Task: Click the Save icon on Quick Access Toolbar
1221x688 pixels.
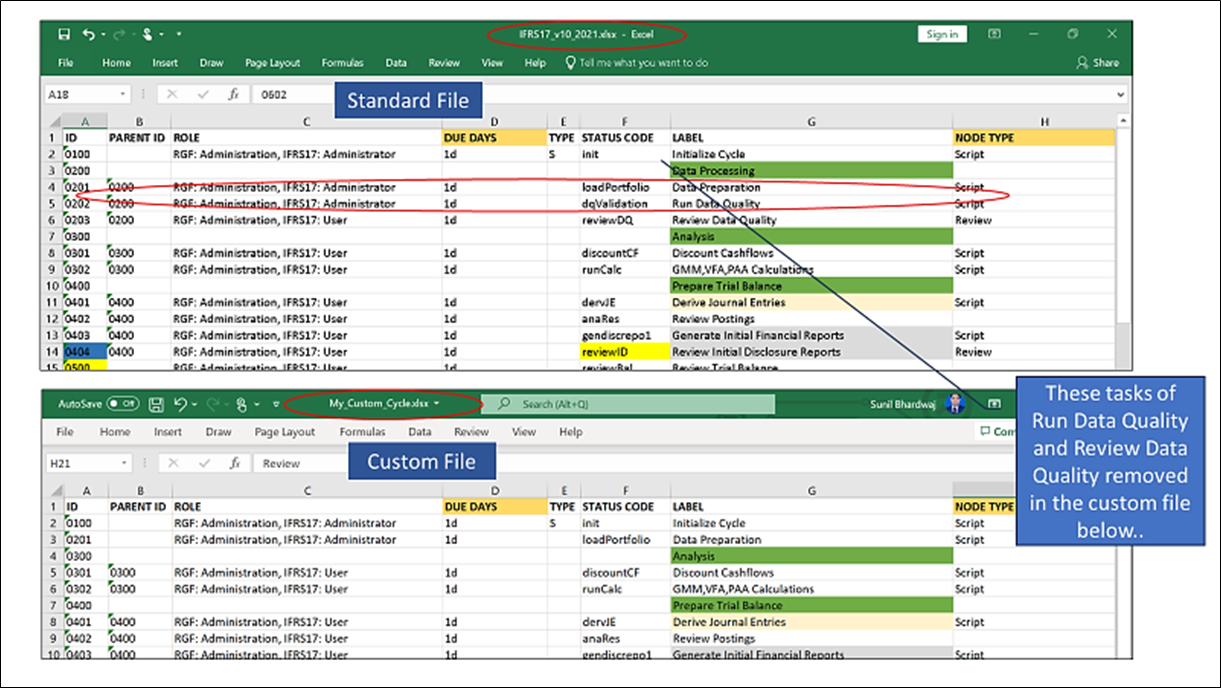Action: pyautogui.click(x=64, y=33)
